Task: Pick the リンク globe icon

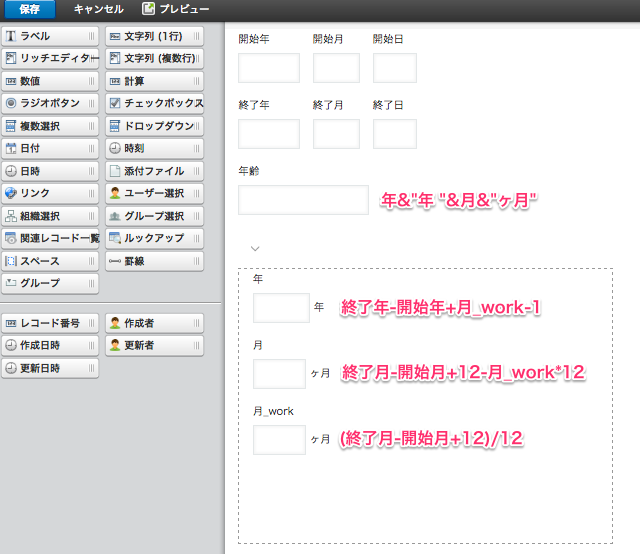Action: pyautogui.click(x=11, y=193)
